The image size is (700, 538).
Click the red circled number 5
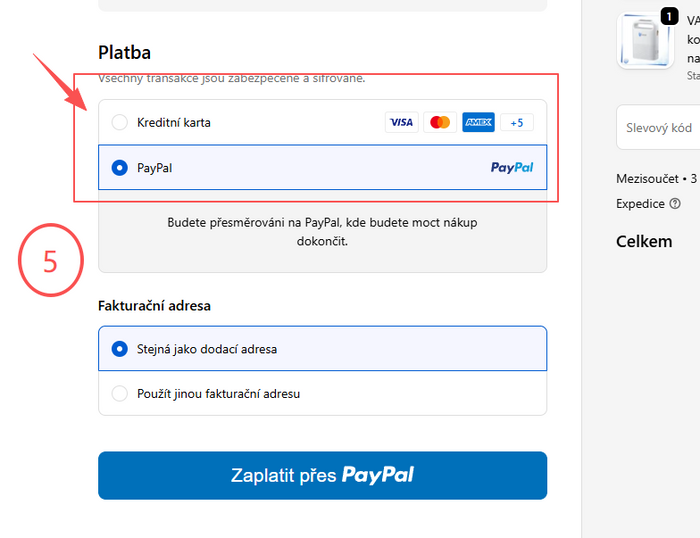click(x=50, y=261)
